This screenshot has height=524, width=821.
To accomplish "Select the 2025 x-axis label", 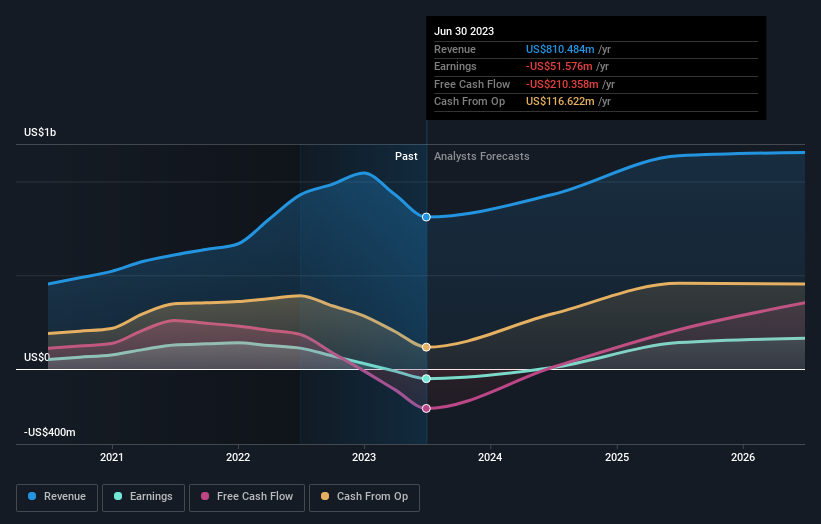I will 617,457.
